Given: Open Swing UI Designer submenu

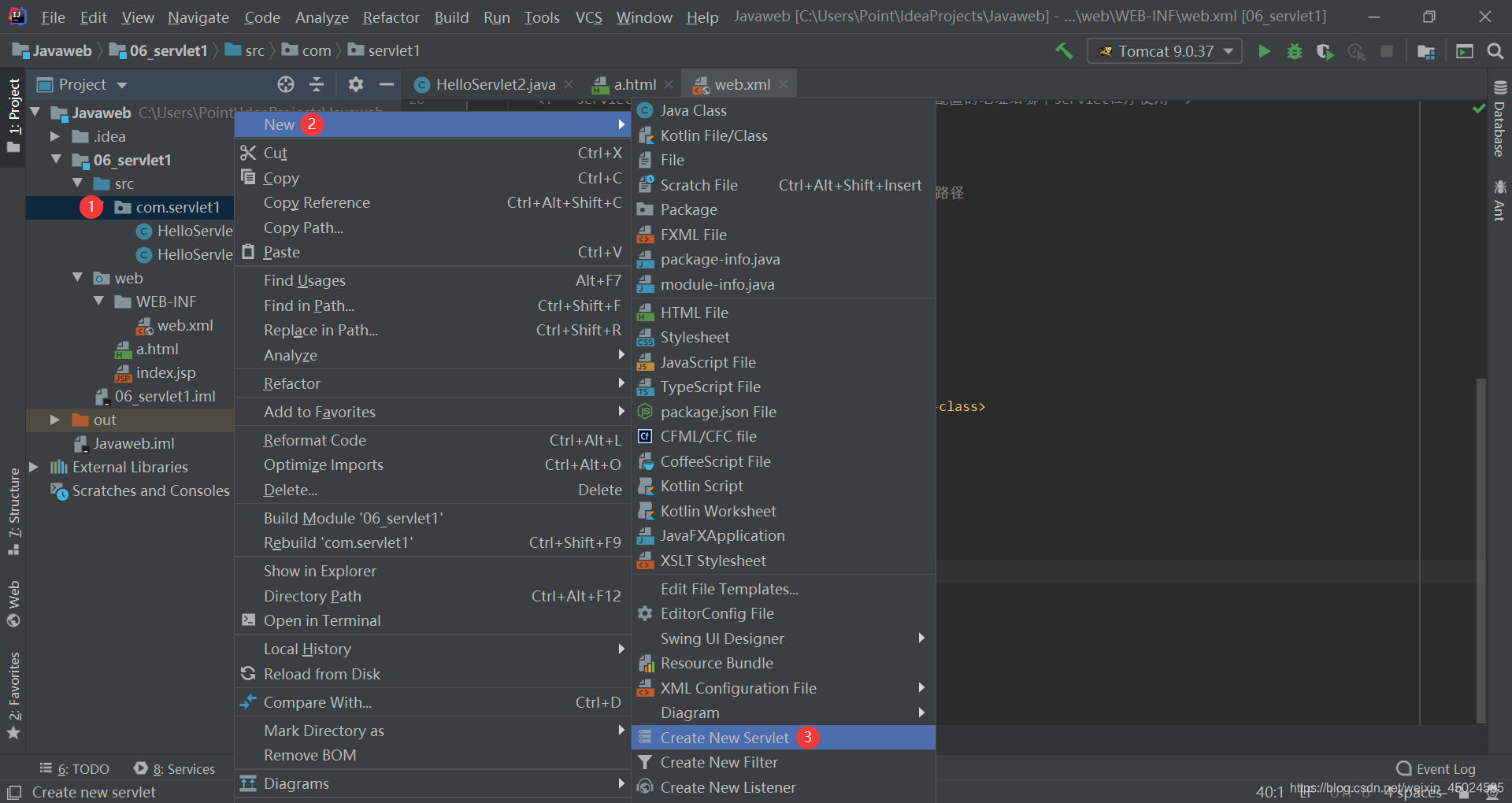Looking at the screenshot, I should tap(784, 639).
